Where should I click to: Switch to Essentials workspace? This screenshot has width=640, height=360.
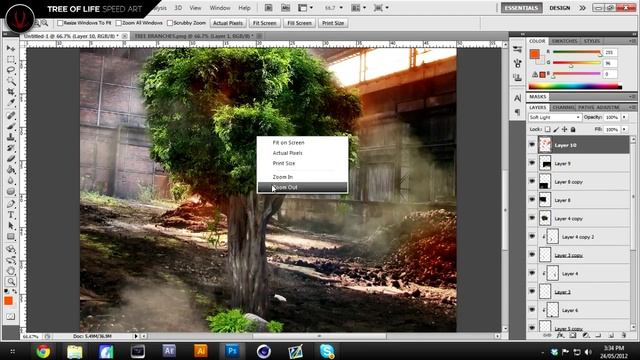(x=522, y=8)
